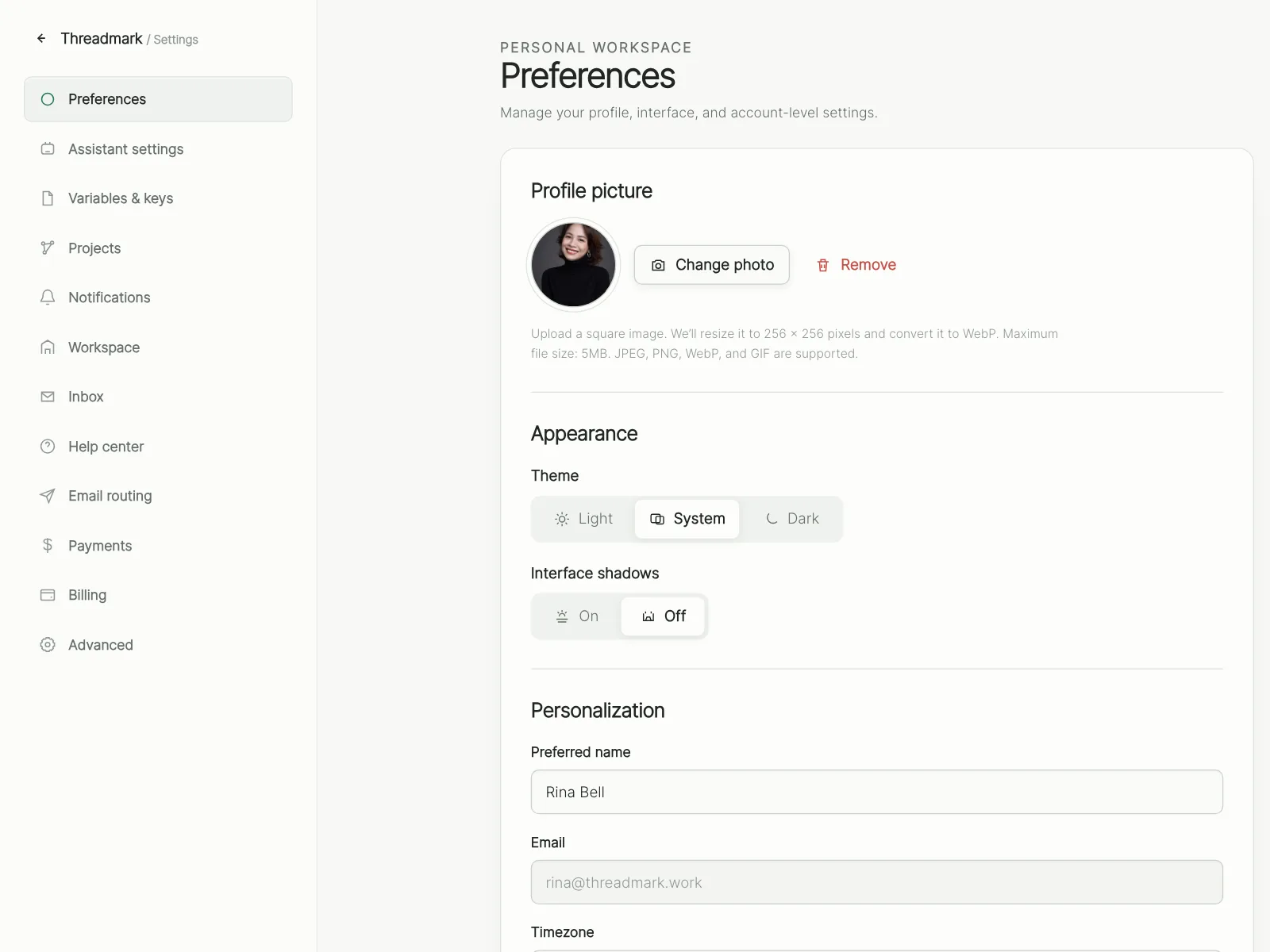This screenshot has width=1270, height=952.
Task: Click the Change photo button
Action: (712, 265)
